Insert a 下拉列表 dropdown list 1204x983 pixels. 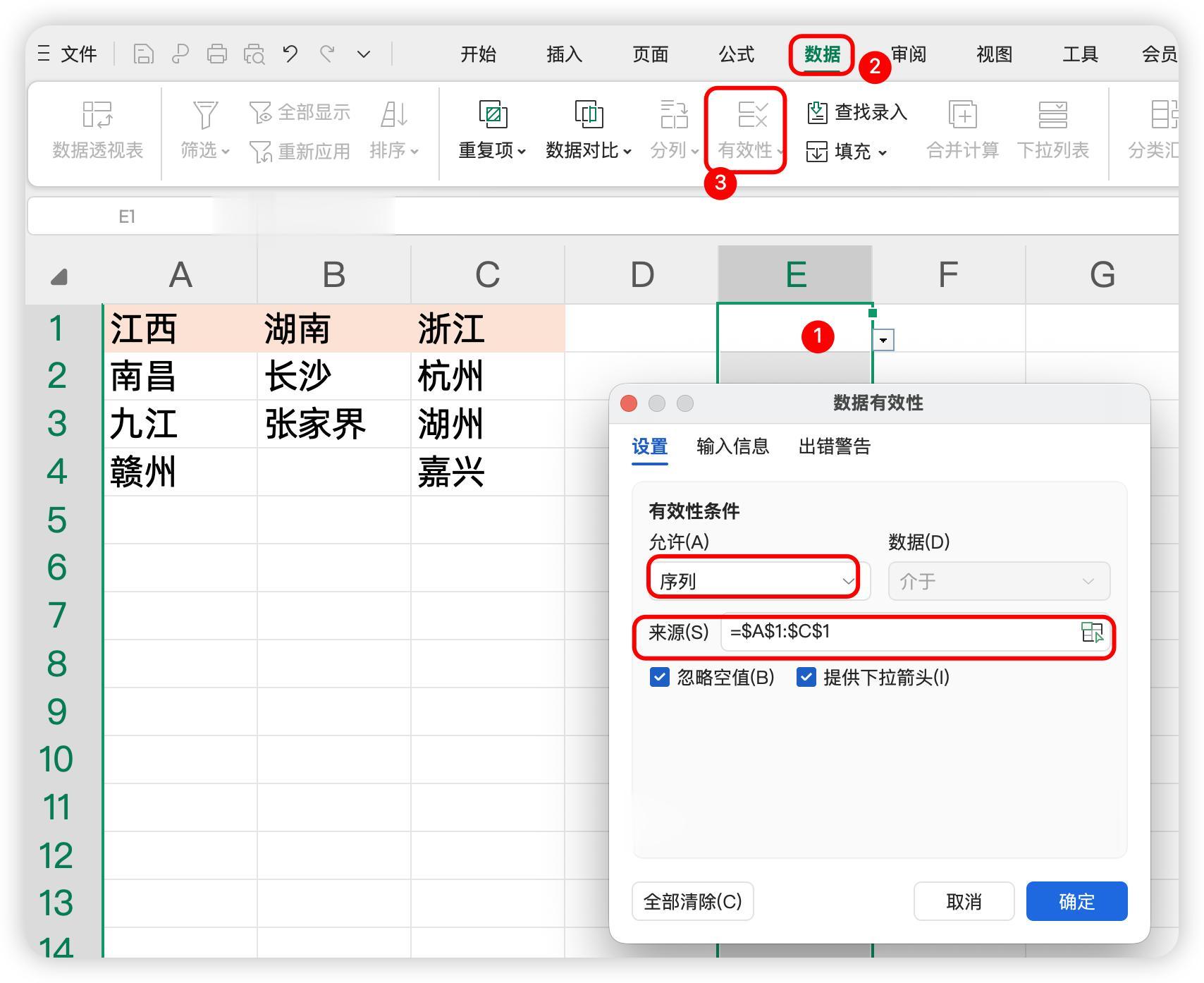click(1053, 130)
